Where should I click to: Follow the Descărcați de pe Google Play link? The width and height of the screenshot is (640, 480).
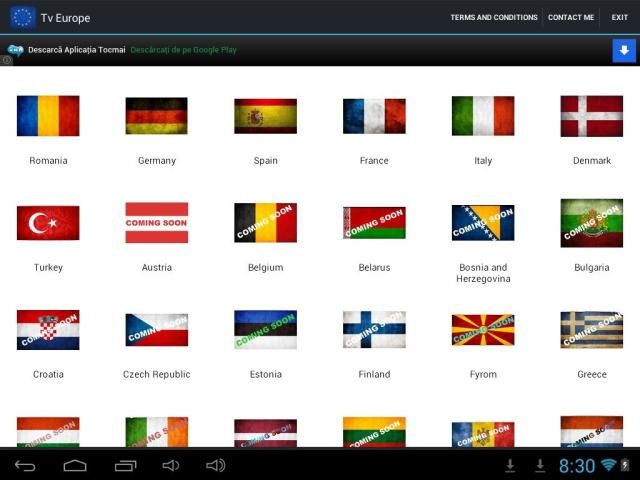[183, 50]
